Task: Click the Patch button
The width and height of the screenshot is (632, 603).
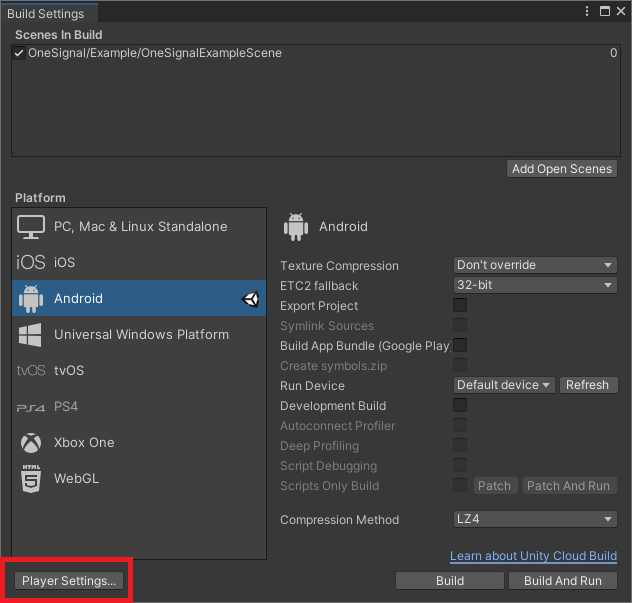Action: click(x=495, y=486)
